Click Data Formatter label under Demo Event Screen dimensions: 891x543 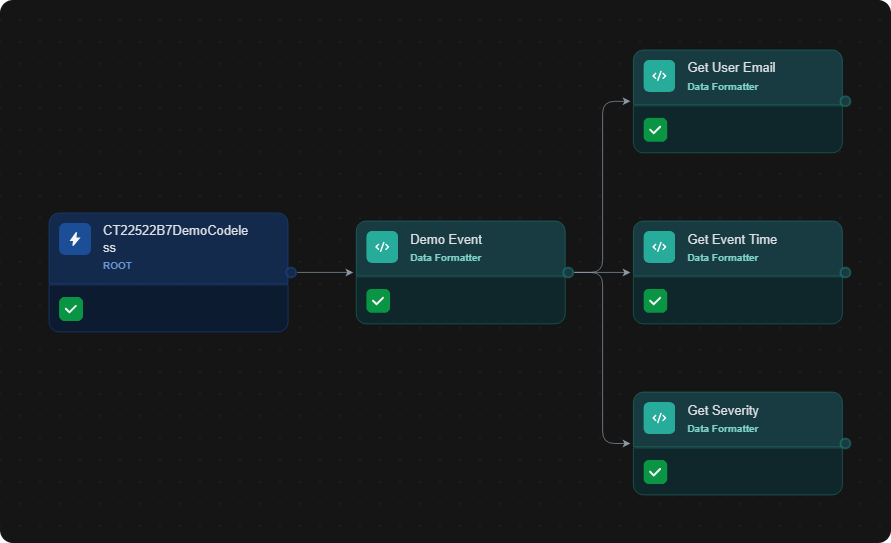coord(446,258)
